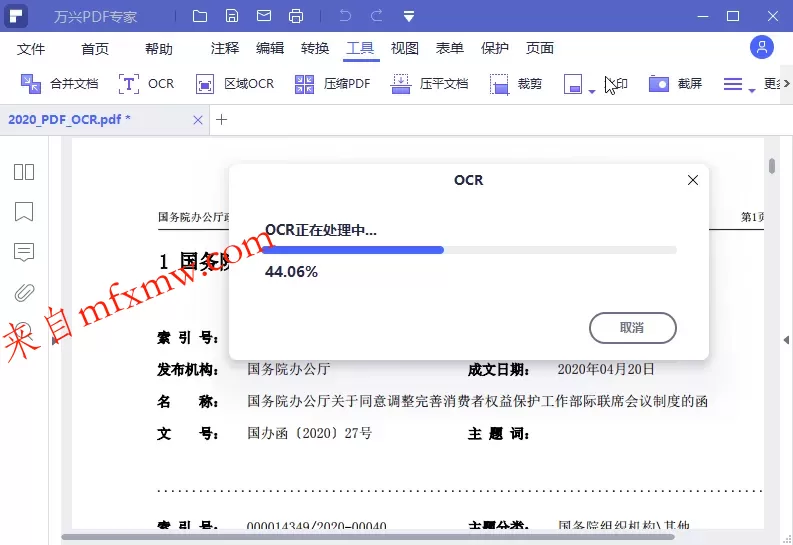Click document number 国办函〔2020〕27号
Screen dimensions: 793x545
tap(310, 433)
